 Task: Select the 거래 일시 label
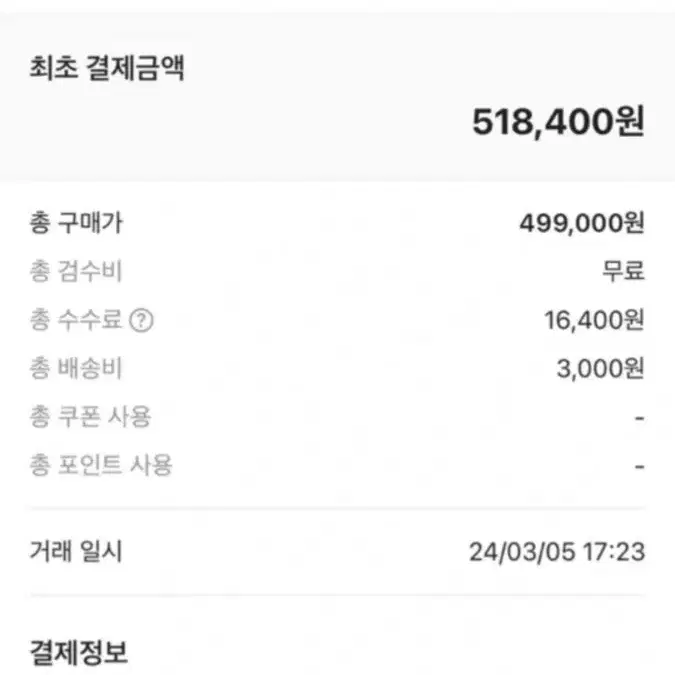coord(76,551)
